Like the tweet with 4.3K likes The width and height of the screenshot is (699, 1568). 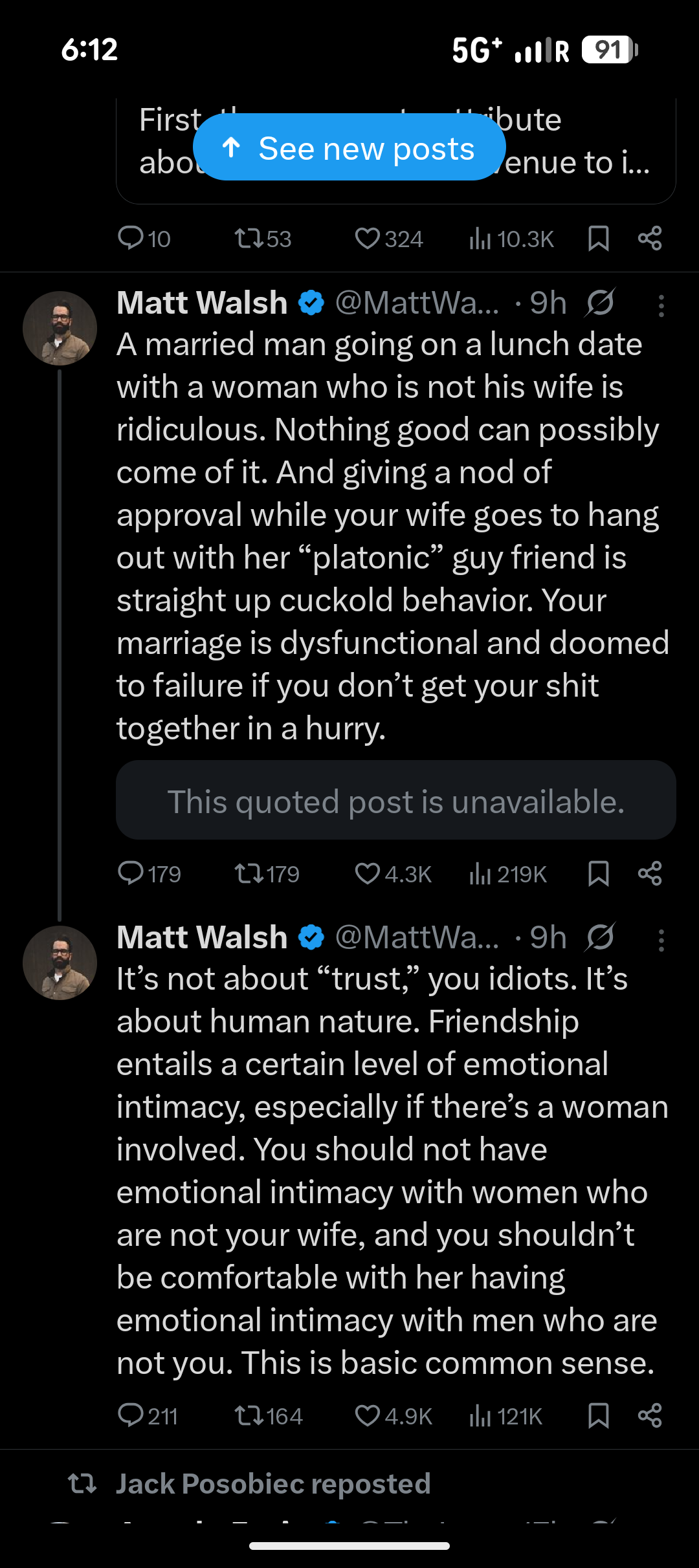(369, 873)
